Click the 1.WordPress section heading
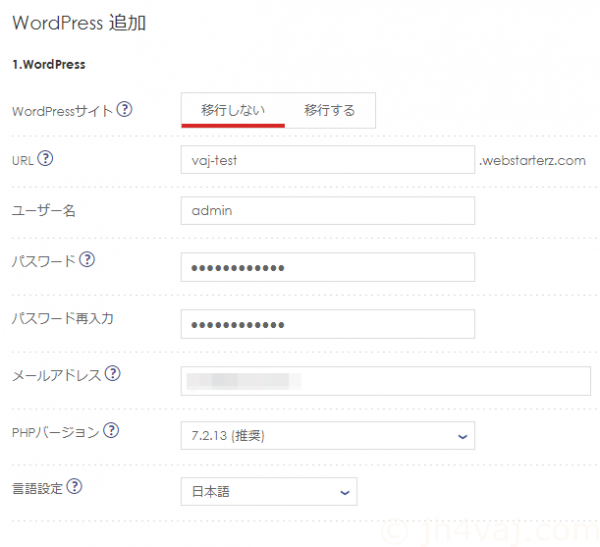Viewport: 600px width, 547px height. click(49, 65)
